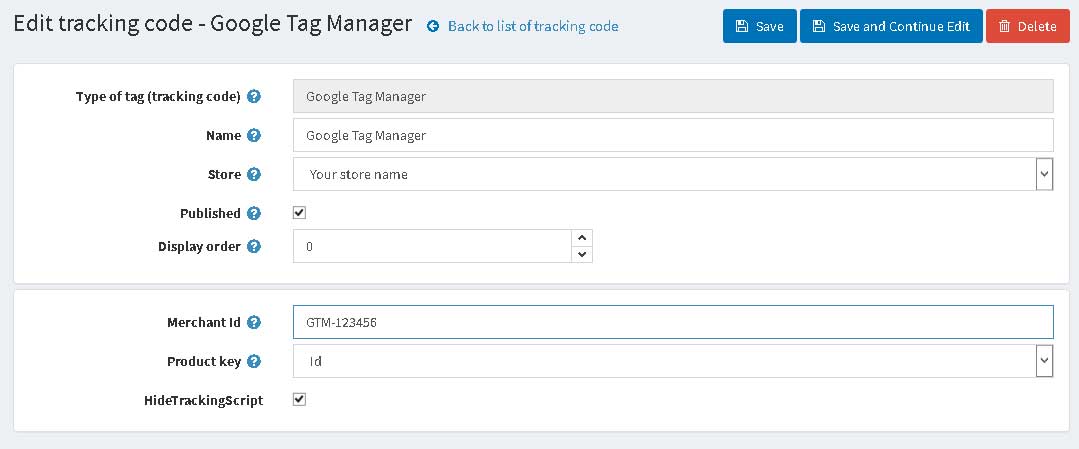Focus the Merchant Id input field
The image size is (1079, 449).
673,322
